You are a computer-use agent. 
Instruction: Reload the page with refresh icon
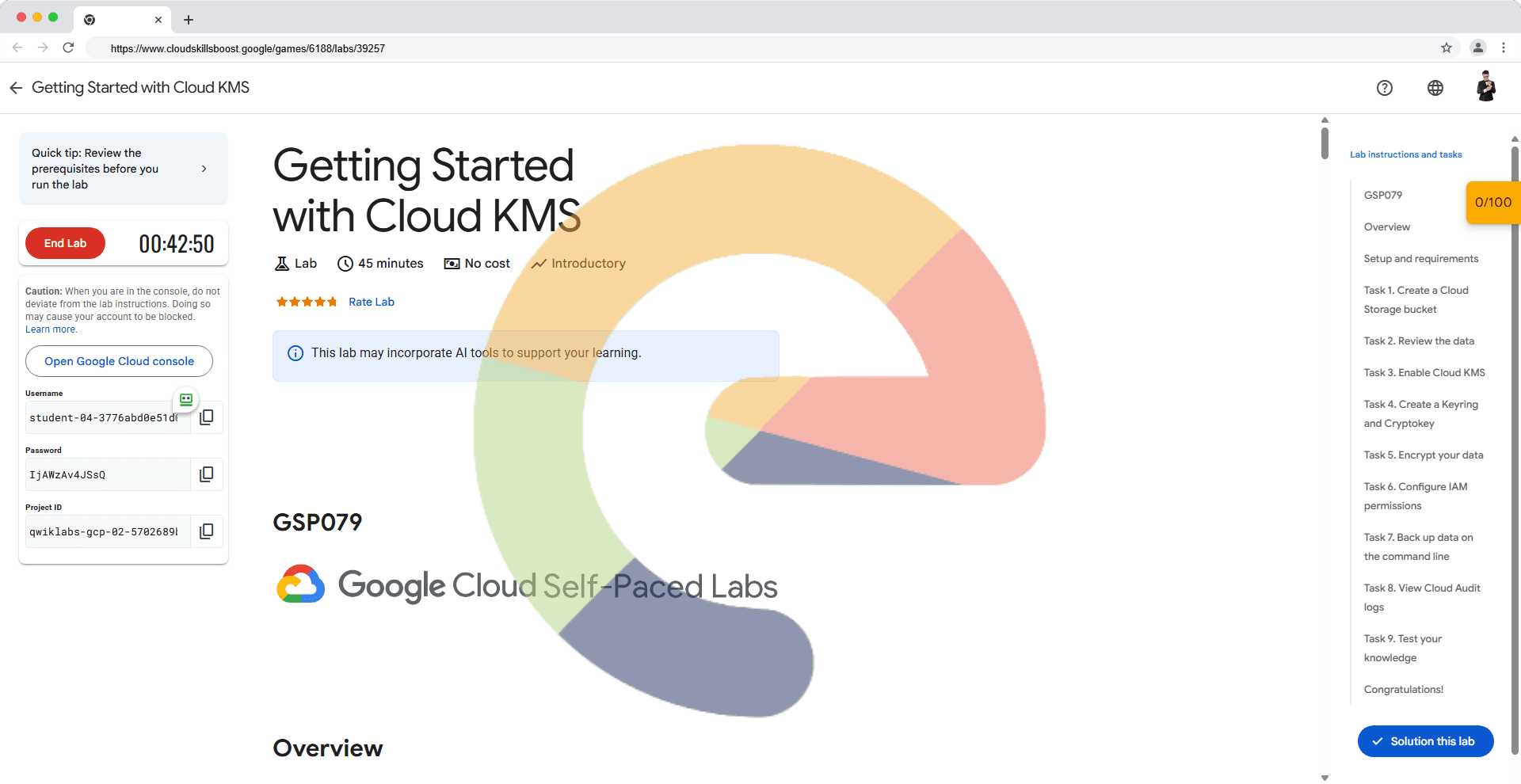68,48
